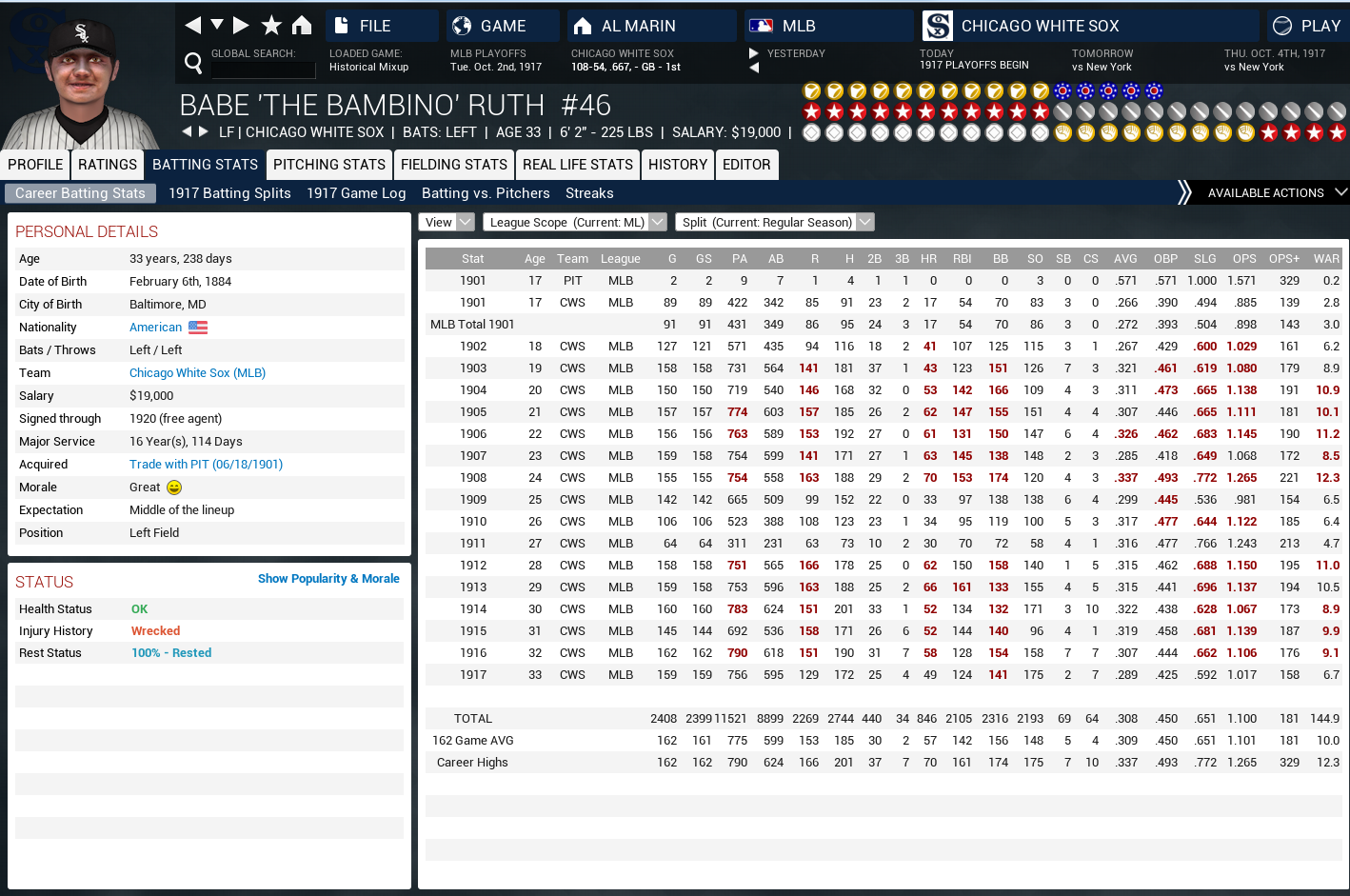Open the Trade with PIT (06/18/1901) link
1350x896 pixels.
tap(206, 465)
